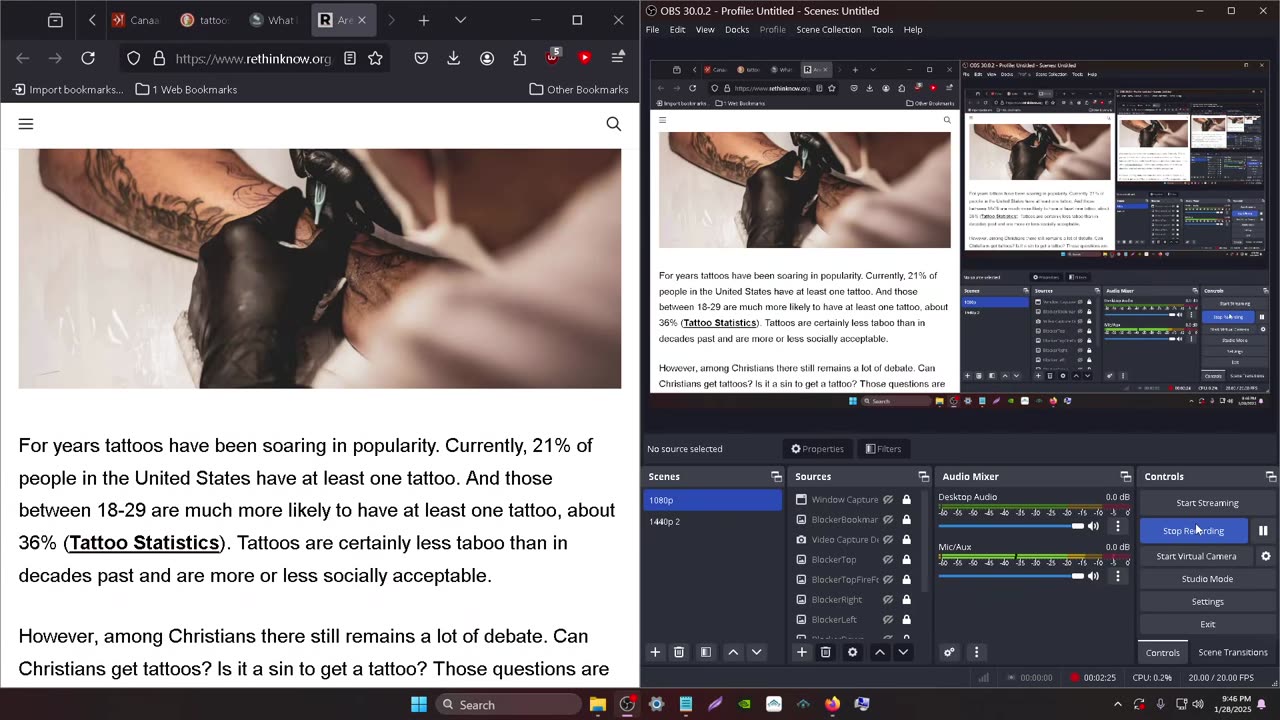Open Tattoo Statistics link on webpage

[x=144, y=543]
